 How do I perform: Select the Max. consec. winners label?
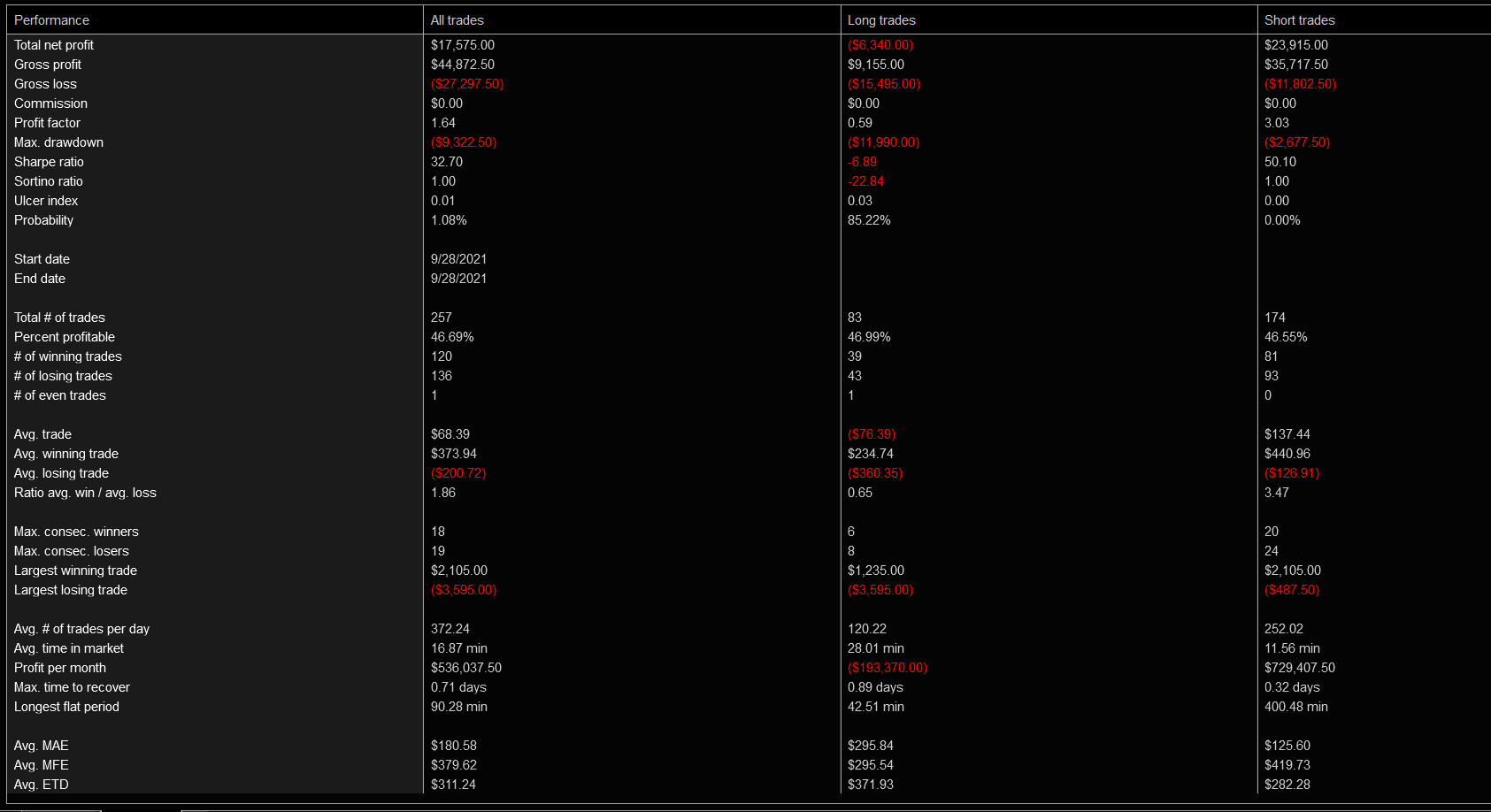[76, 532]
